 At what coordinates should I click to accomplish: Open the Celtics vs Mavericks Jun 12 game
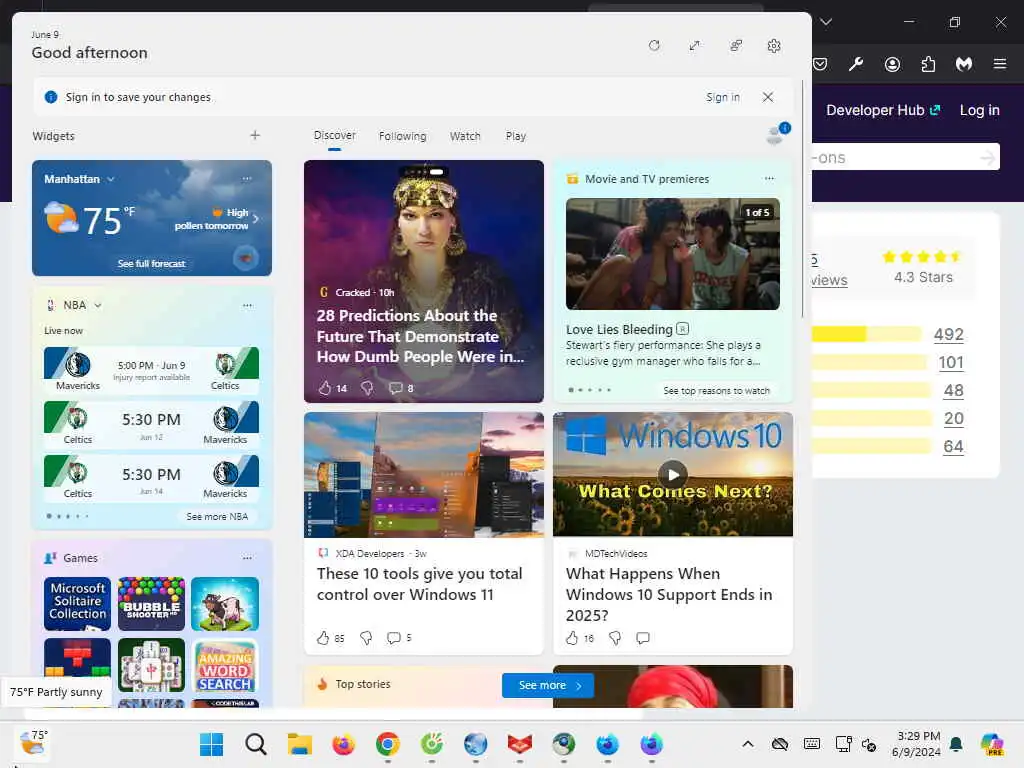coord(152,424)
